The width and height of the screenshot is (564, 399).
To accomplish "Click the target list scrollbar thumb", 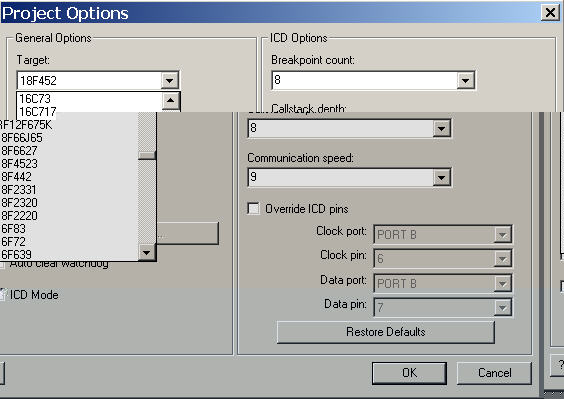I will (x=146, y=155).
